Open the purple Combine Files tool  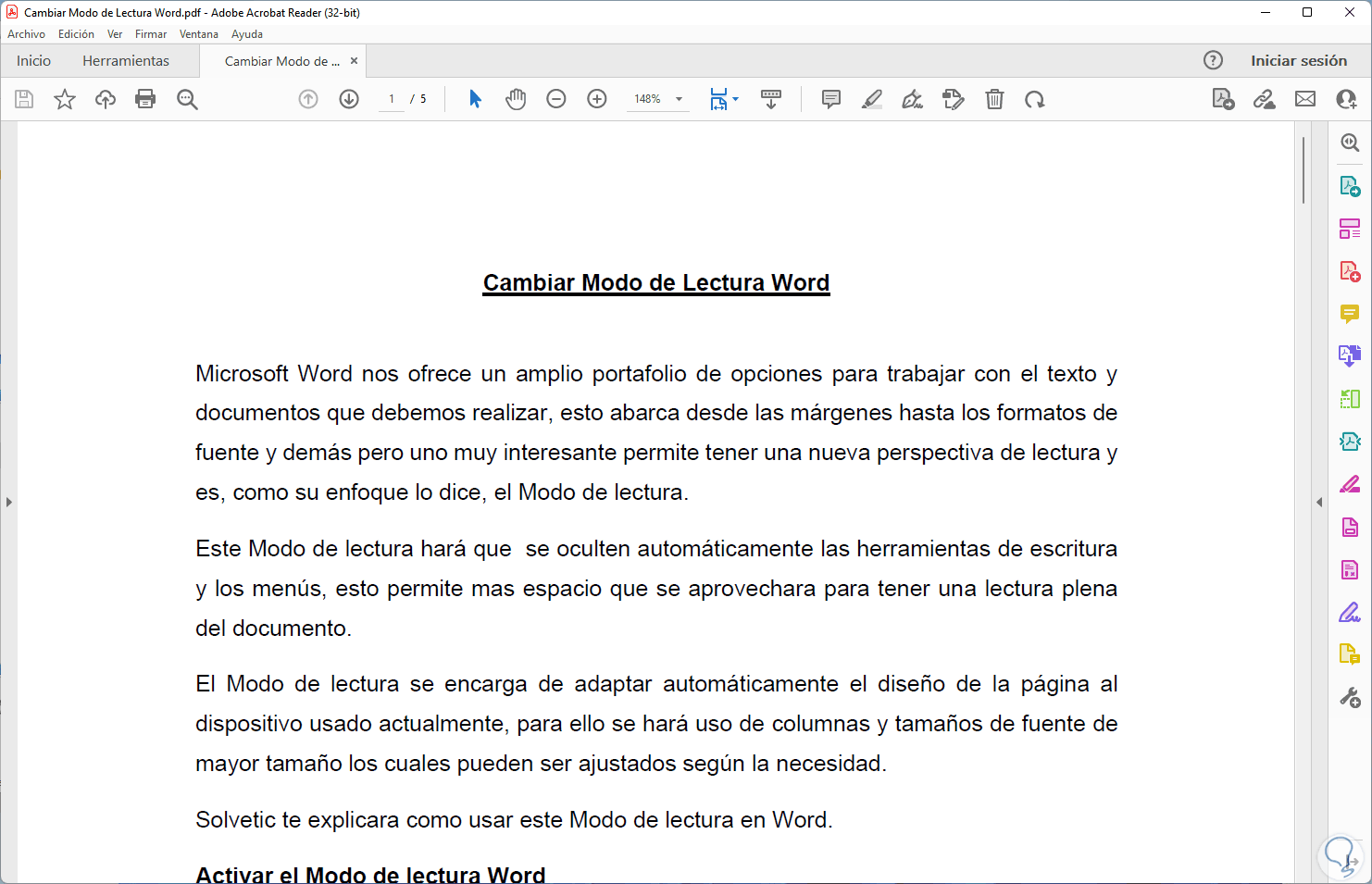click(x=1351, y=355)
